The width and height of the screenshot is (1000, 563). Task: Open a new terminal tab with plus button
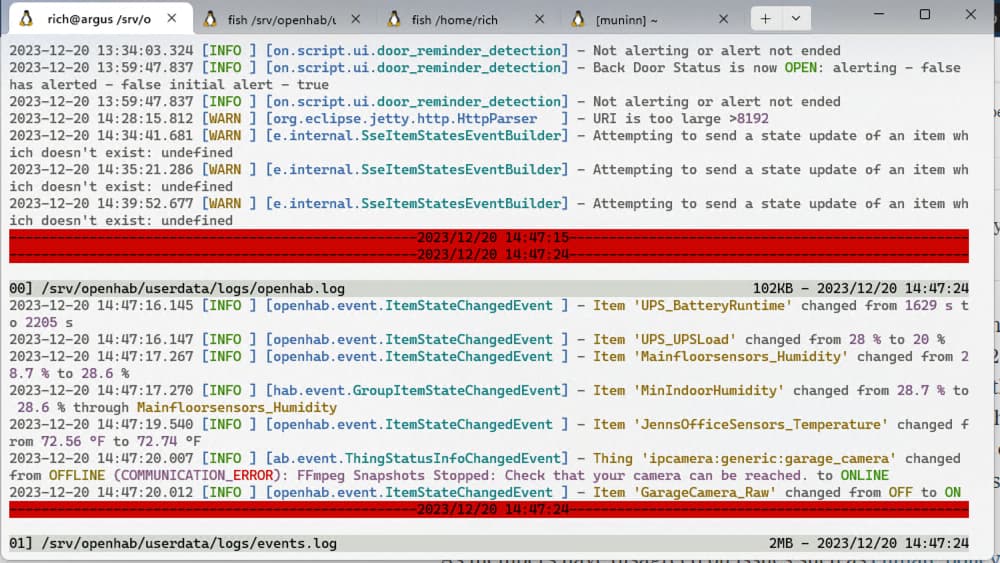765,19
